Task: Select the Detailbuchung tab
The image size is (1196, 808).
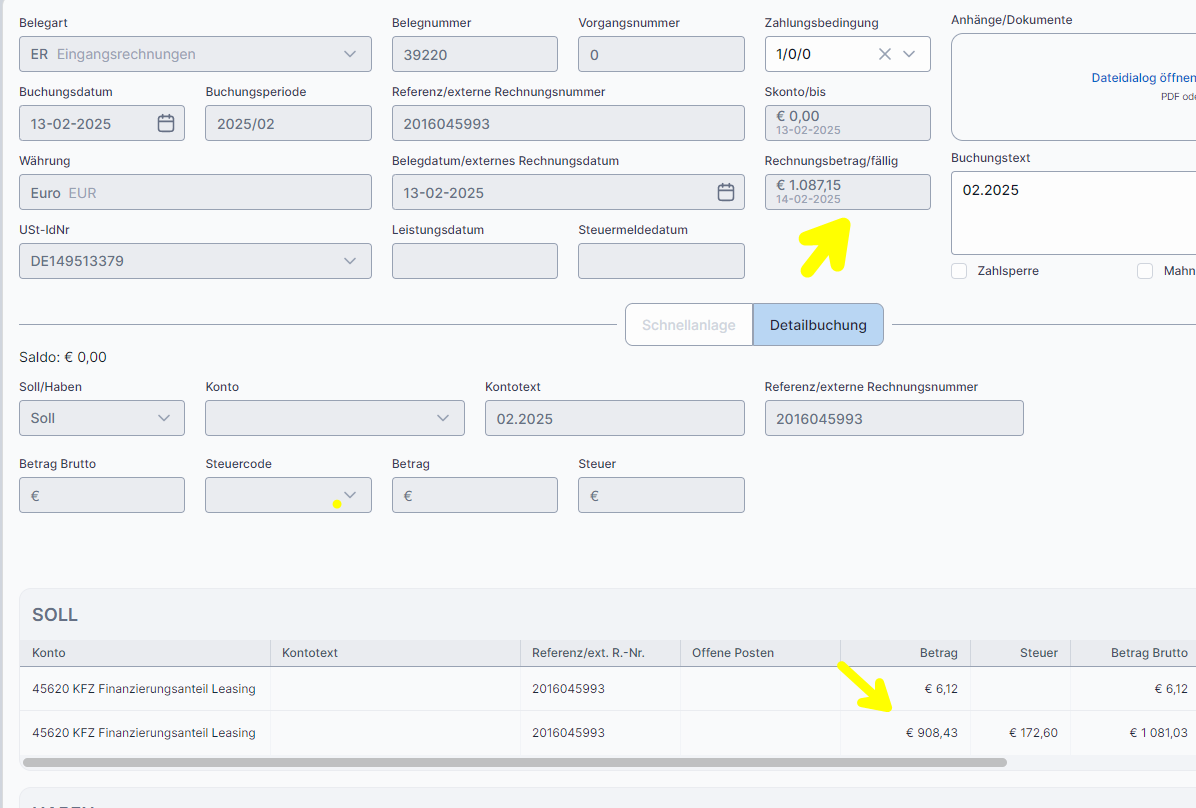Action: click(x=817, y=325)
